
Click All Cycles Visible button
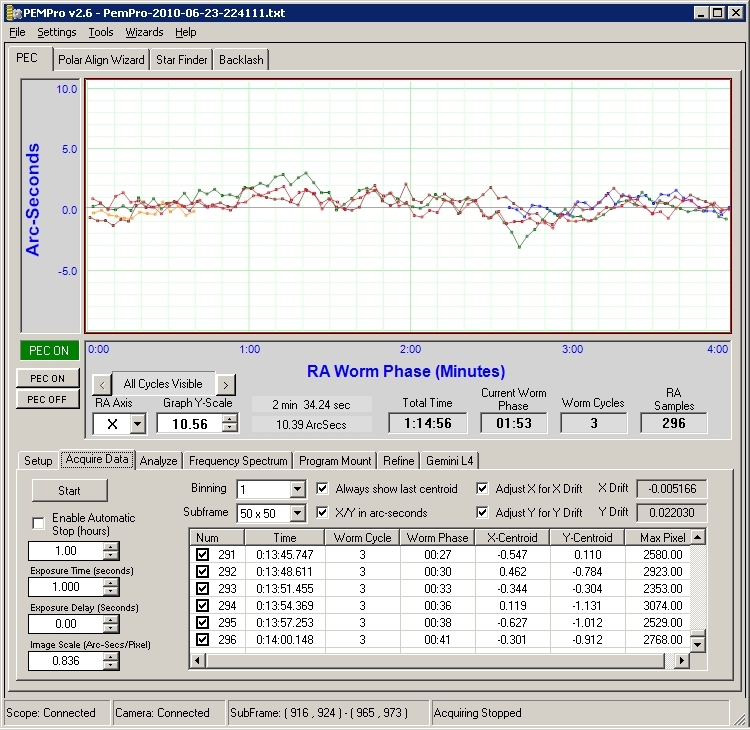point(163,384)
